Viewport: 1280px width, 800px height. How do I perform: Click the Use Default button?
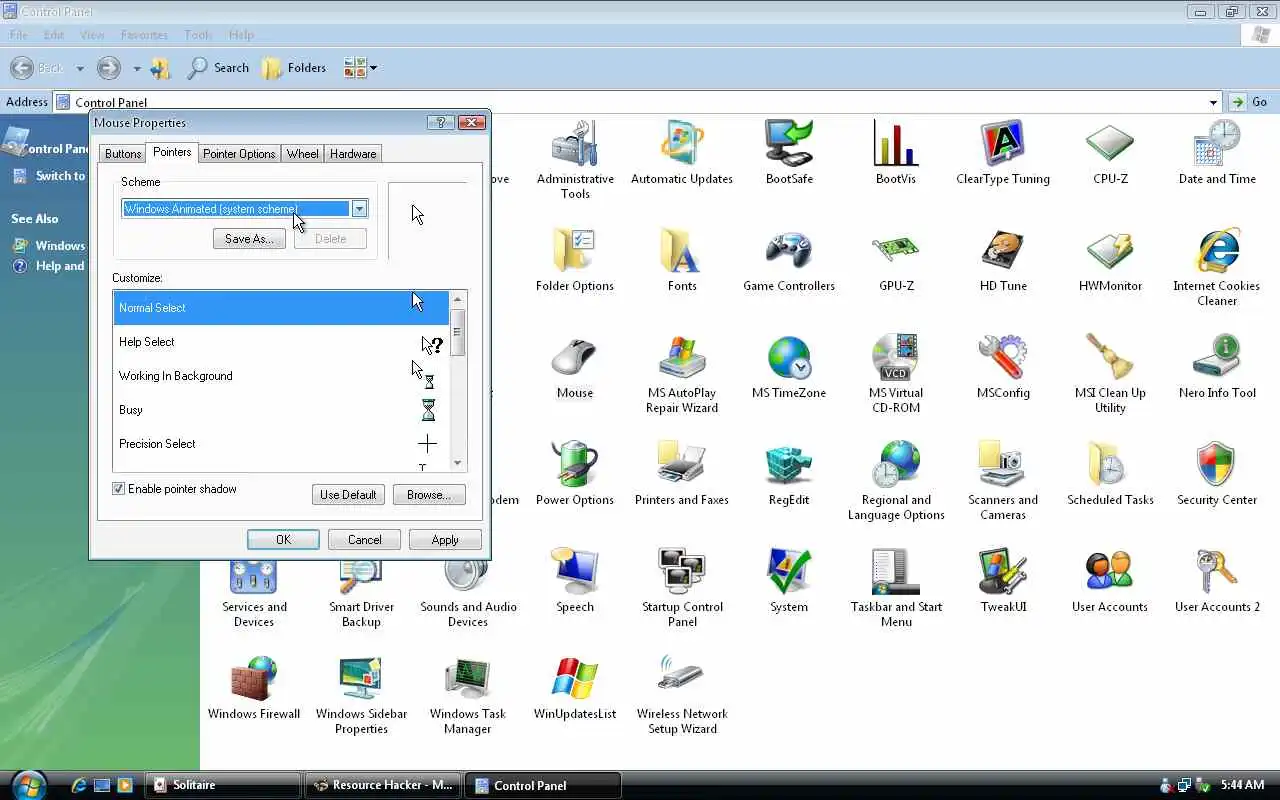pyautogui.click(x=348, y=495)
